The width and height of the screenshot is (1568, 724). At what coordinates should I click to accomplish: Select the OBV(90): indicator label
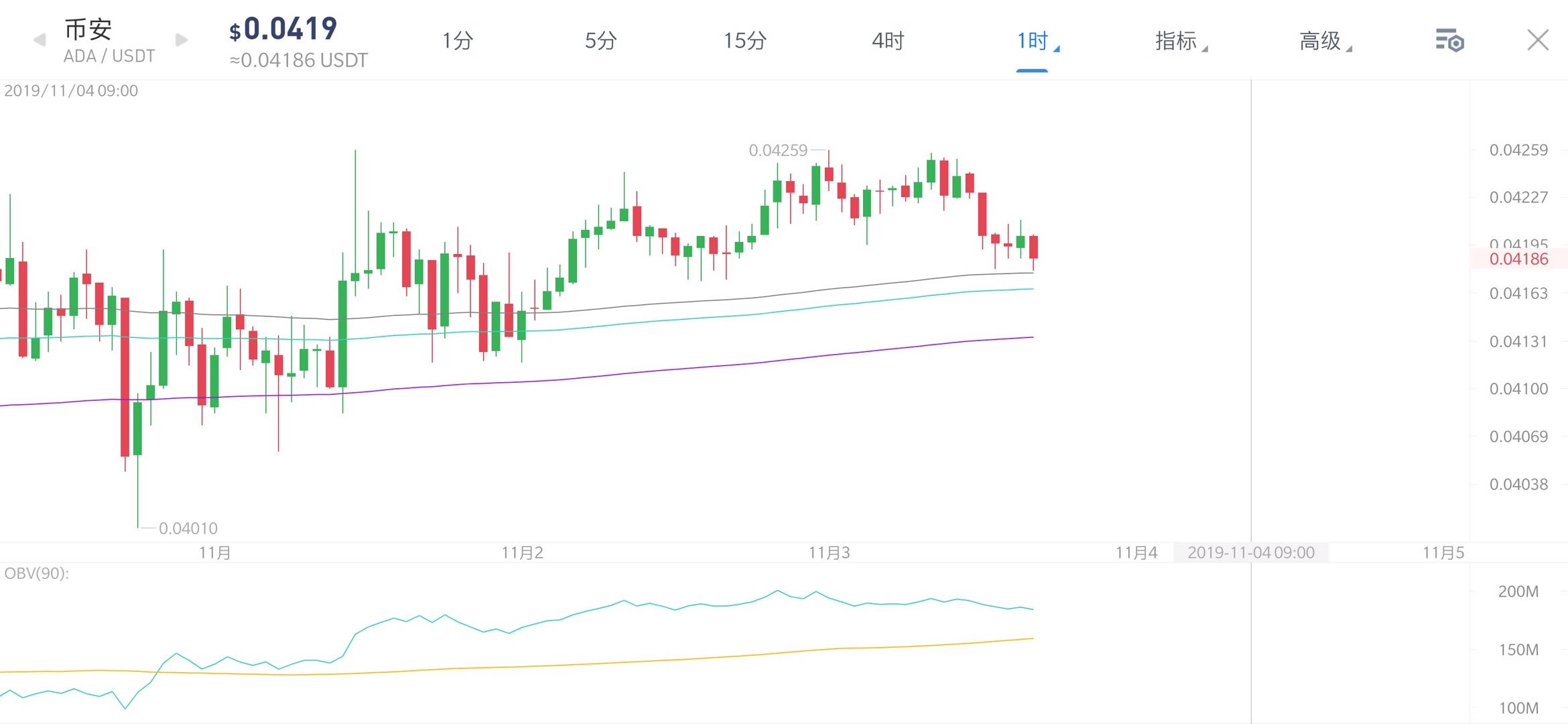tap(37, 574)
